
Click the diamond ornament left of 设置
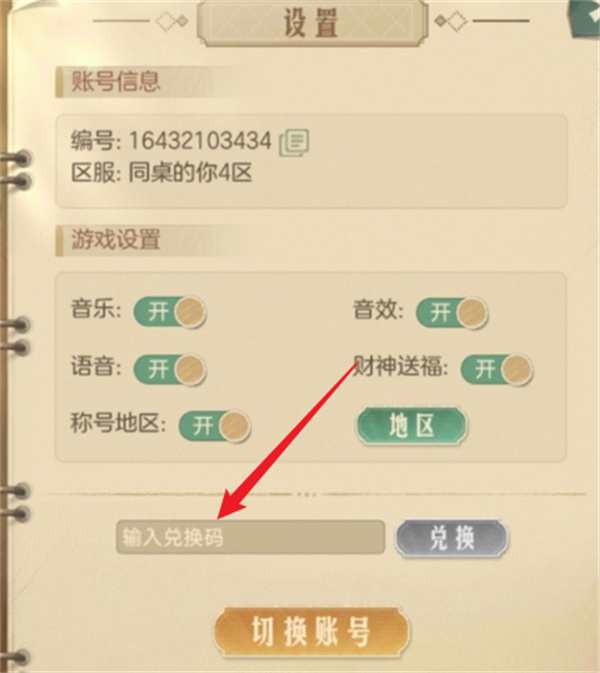pos(172,21)
